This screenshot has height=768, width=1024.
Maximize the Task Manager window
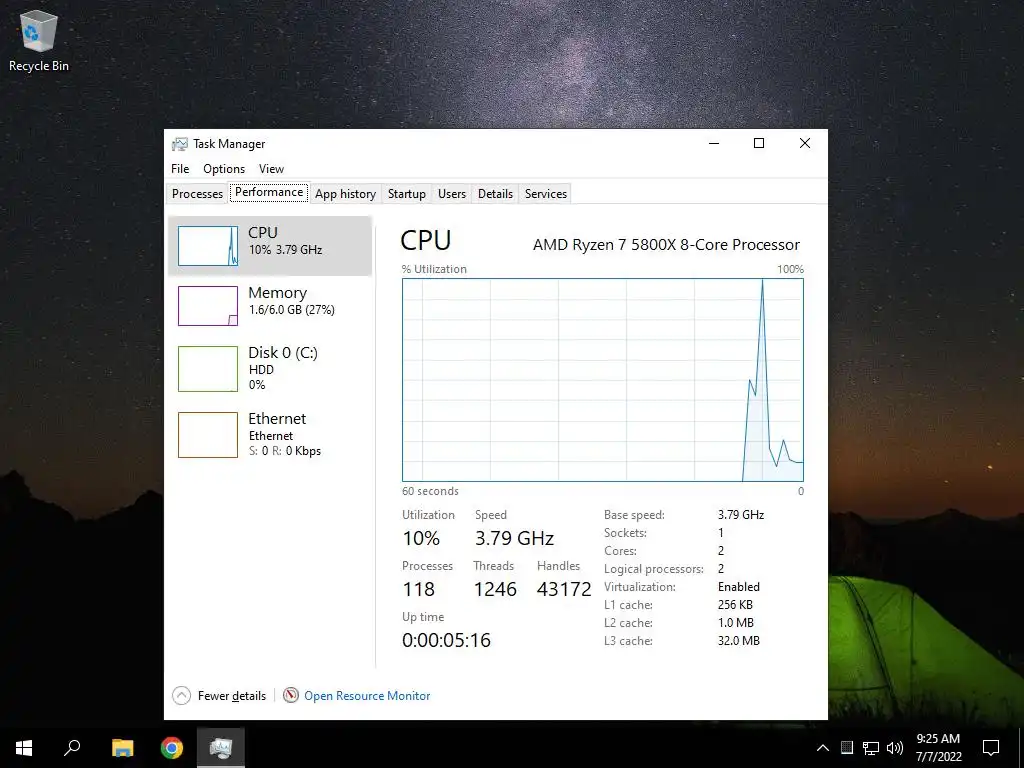pos(759,143)
